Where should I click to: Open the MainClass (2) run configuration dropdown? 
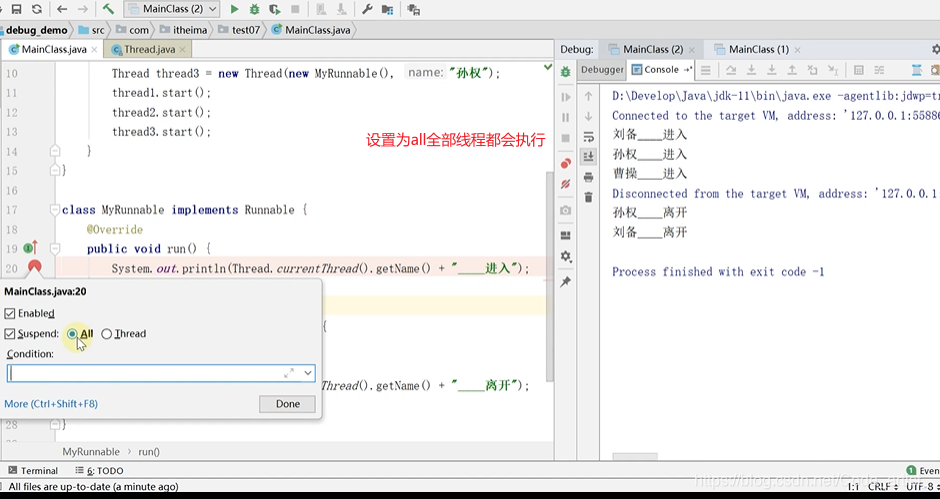(172, 9)
